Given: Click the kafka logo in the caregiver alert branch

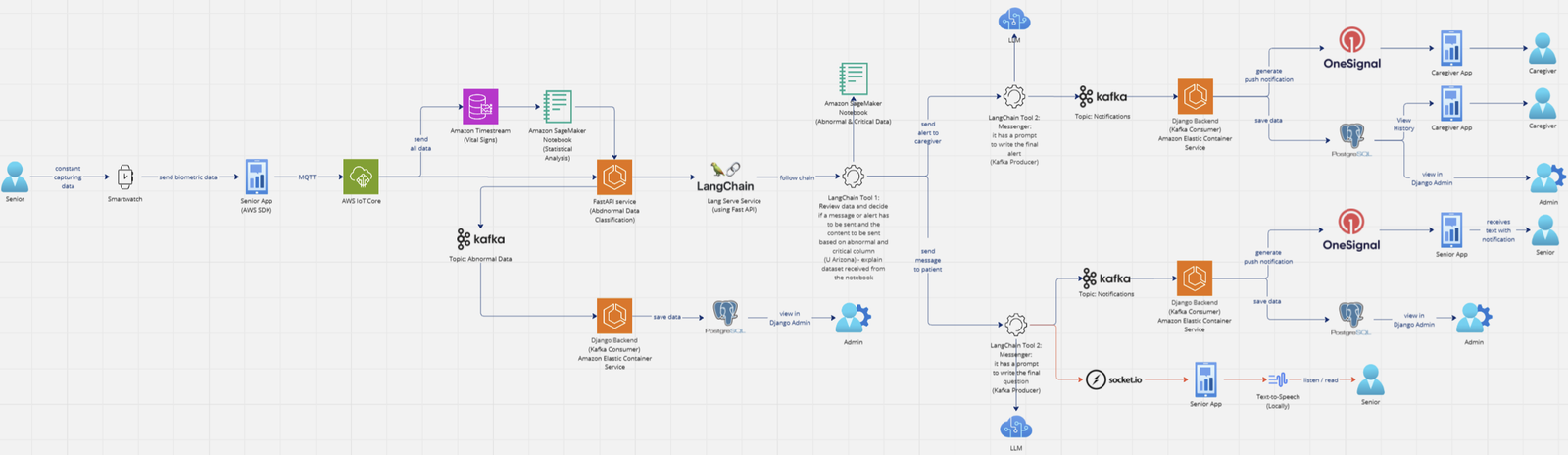Looking at the screenshot, I should point(1102,96).
